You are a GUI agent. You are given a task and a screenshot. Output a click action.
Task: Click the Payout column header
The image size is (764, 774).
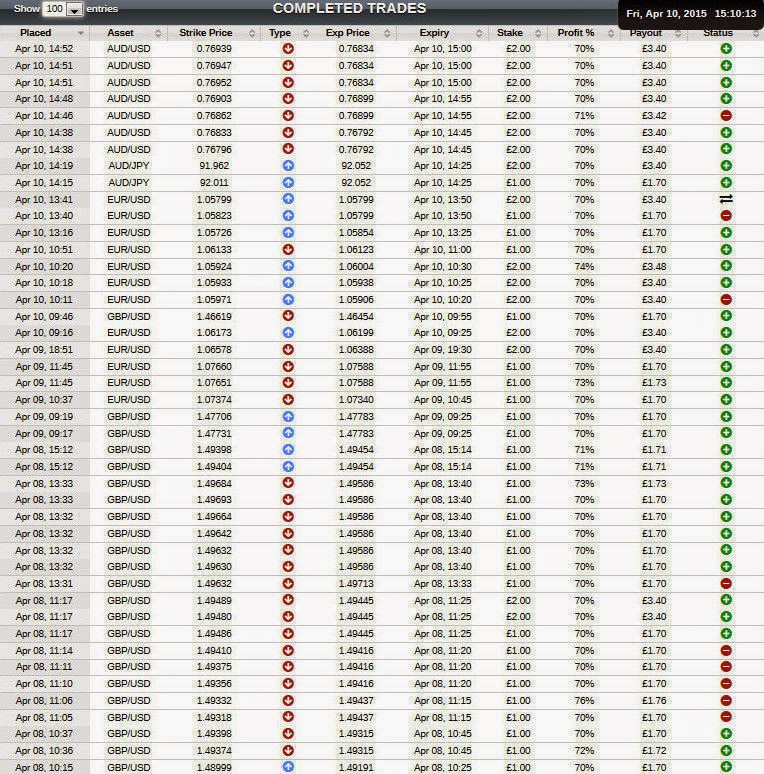646,33
